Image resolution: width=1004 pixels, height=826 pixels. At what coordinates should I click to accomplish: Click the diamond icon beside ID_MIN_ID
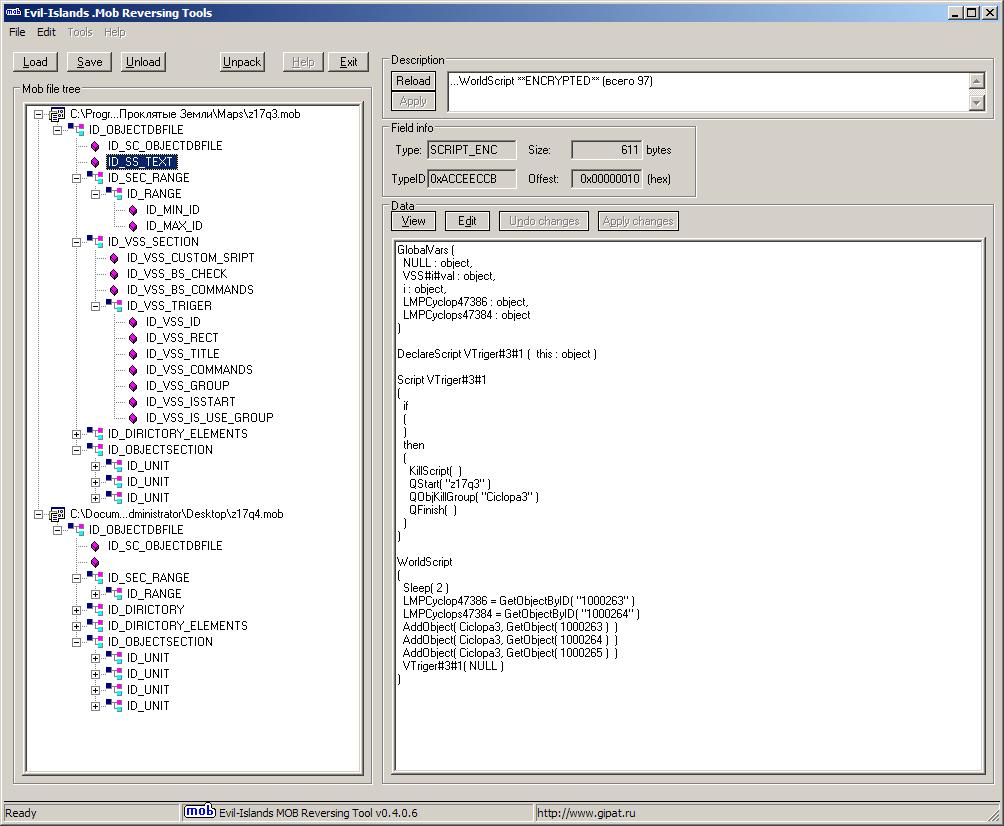pyautogui.click(x=133, y=210)
